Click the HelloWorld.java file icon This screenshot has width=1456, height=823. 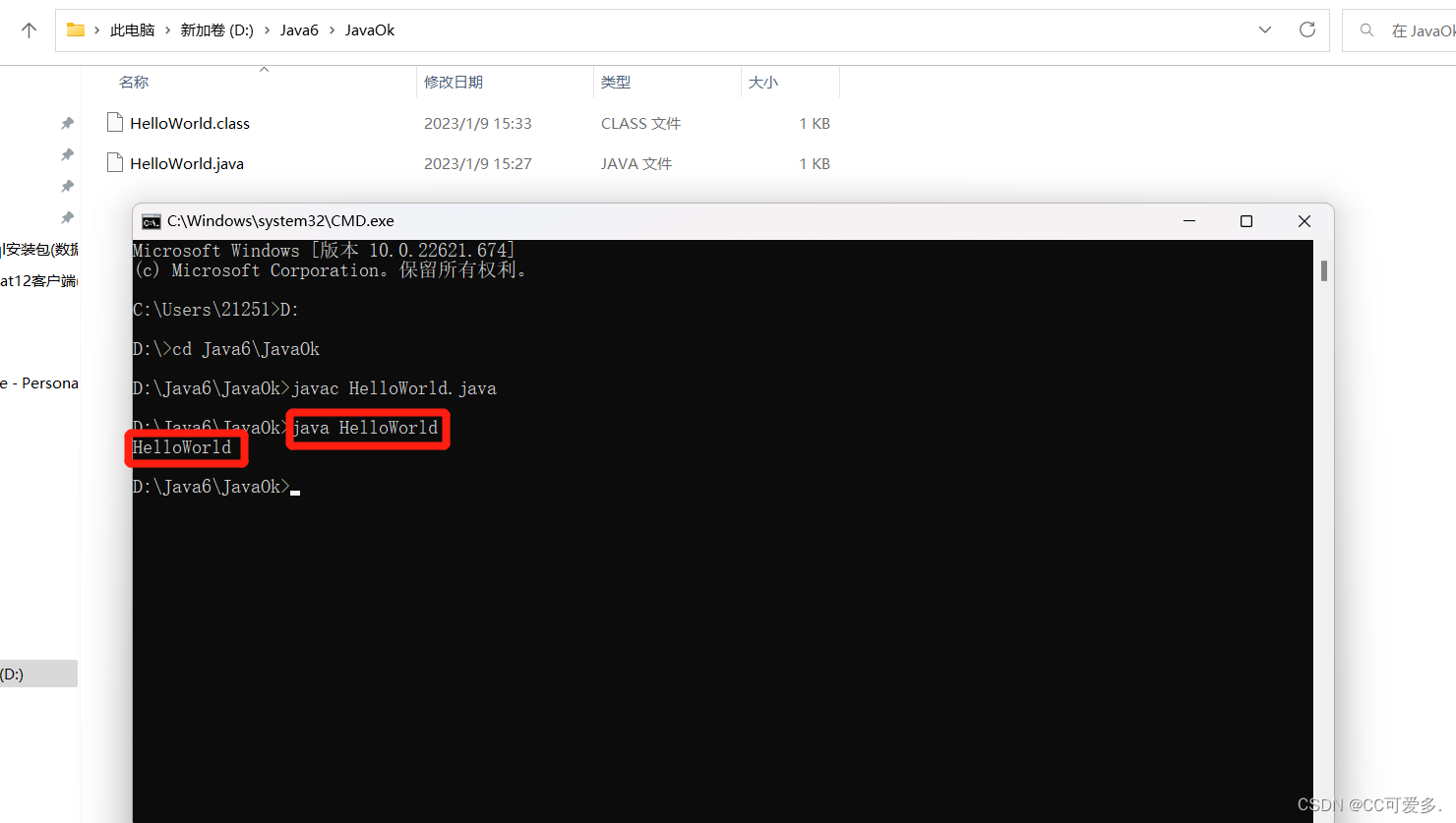pos(113,162)
